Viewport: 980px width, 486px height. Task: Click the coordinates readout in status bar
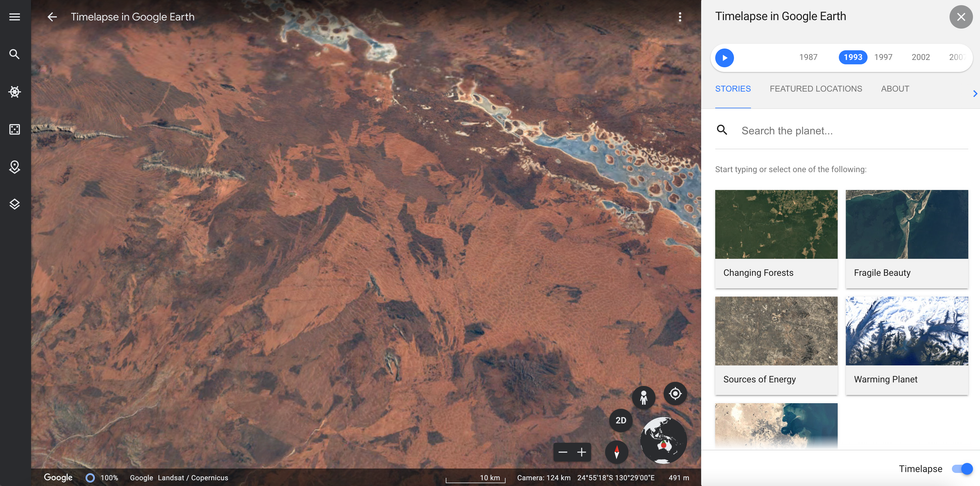click(616, 478)
